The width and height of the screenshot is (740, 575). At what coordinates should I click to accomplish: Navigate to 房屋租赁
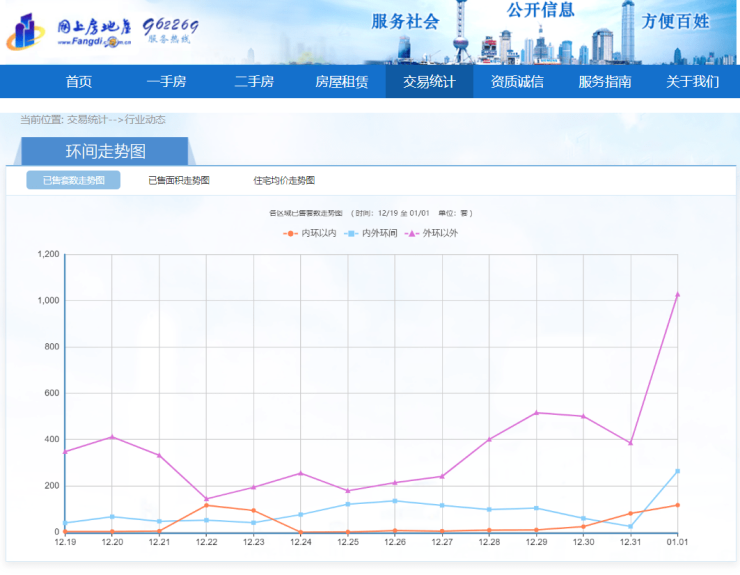point(341,82)
